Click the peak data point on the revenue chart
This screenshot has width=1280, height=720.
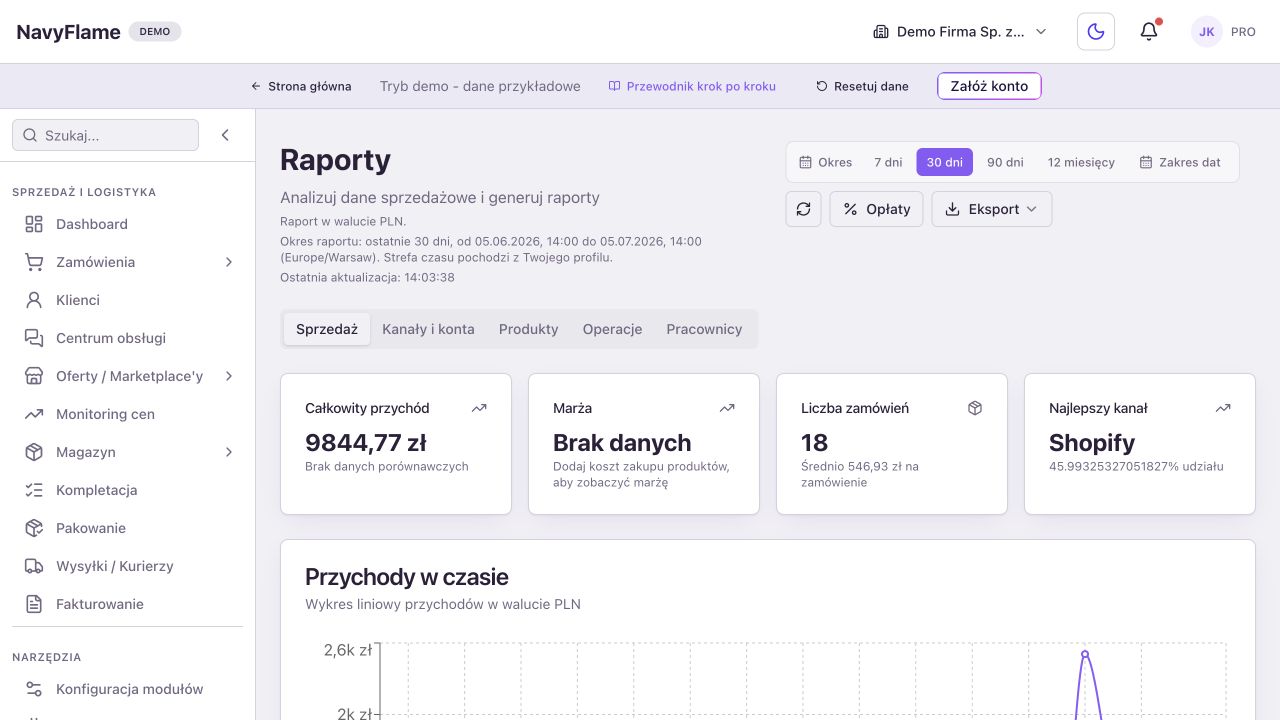click(x=1085, y=654)
